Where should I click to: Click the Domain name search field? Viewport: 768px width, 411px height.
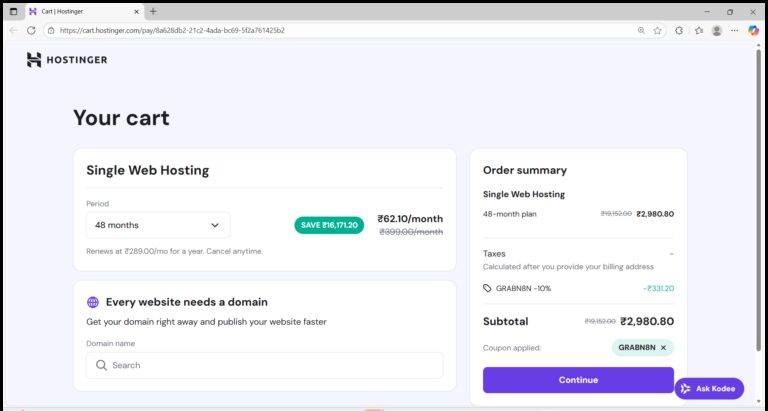[265, 365]
